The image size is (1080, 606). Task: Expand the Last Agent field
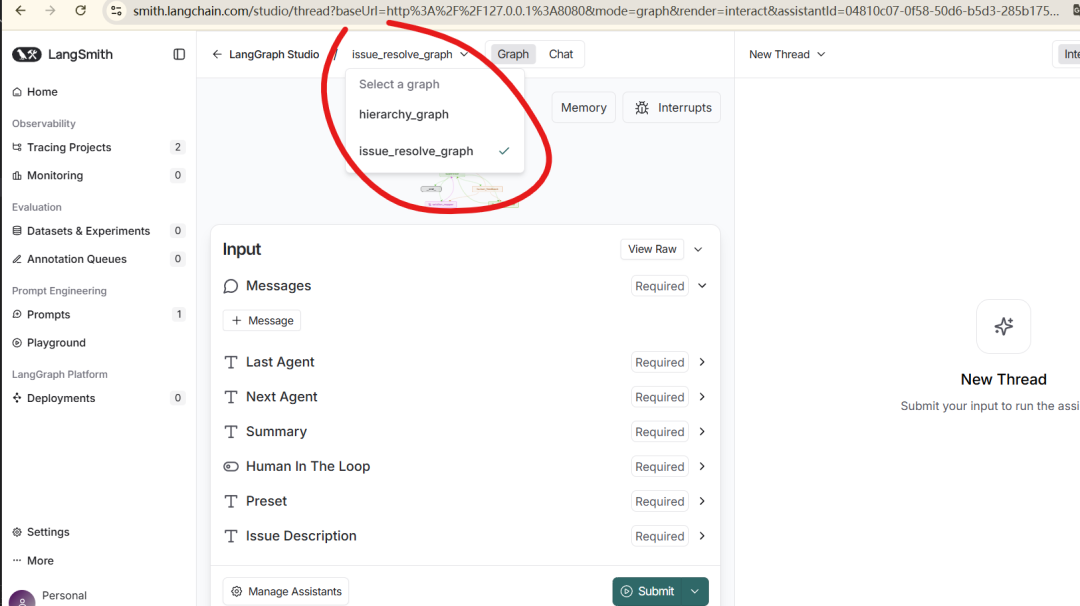[702, 362]
